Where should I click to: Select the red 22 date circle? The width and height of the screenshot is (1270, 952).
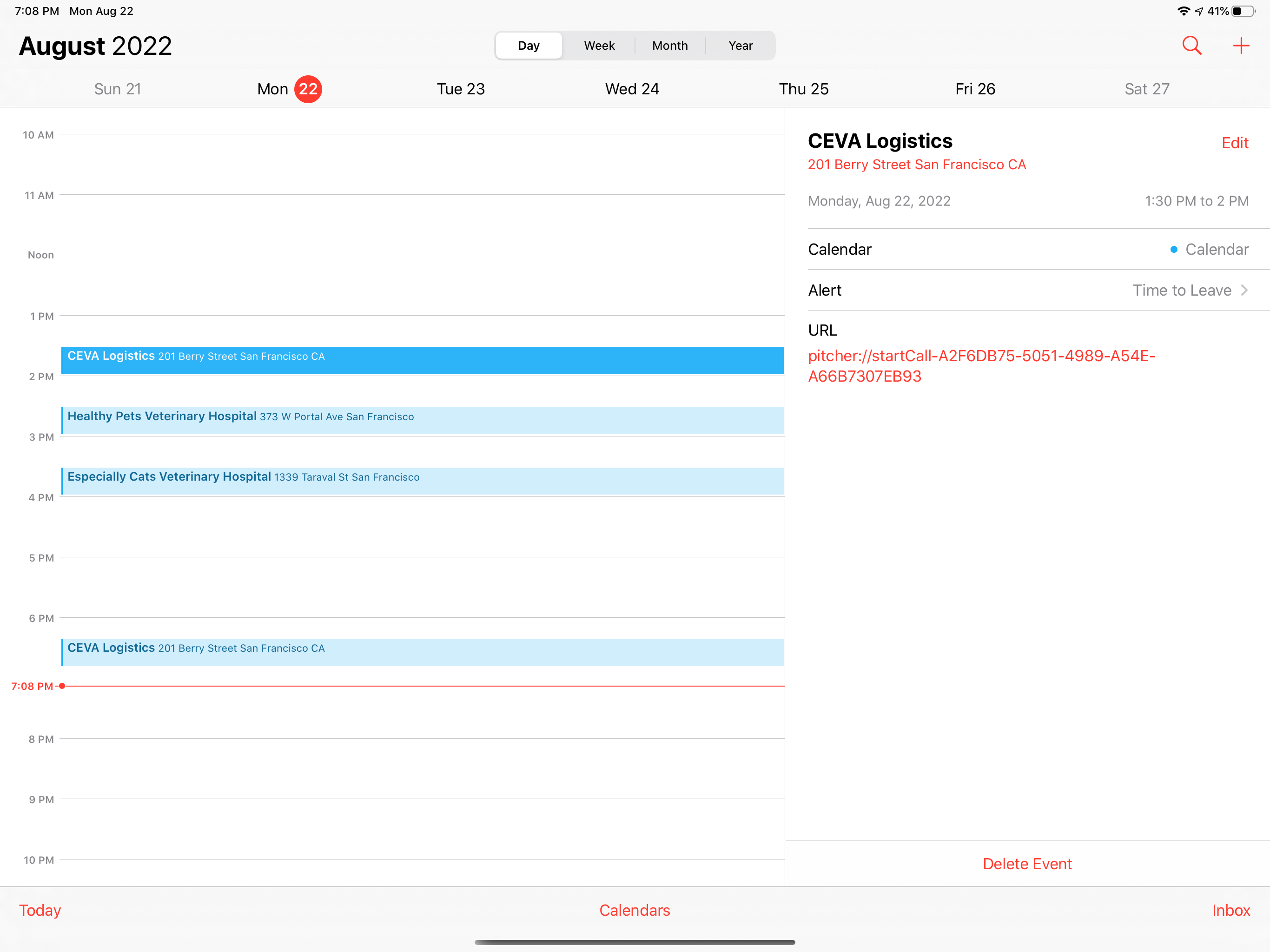pos(308,89)
